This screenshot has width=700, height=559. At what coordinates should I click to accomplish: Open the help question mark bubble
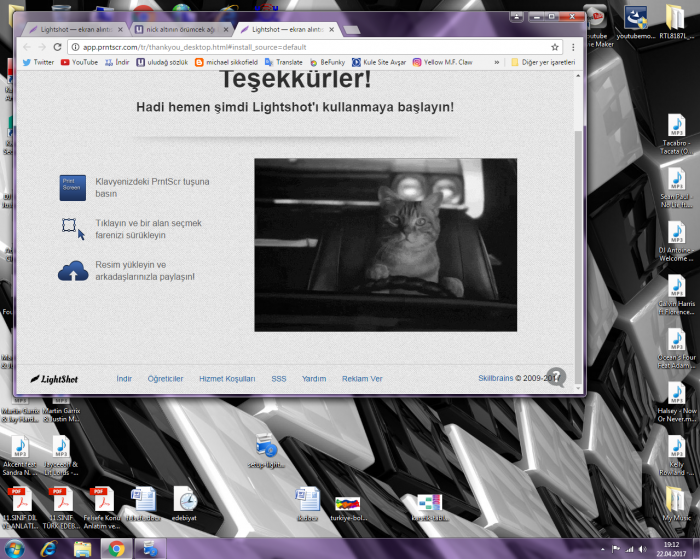point(556,377)
